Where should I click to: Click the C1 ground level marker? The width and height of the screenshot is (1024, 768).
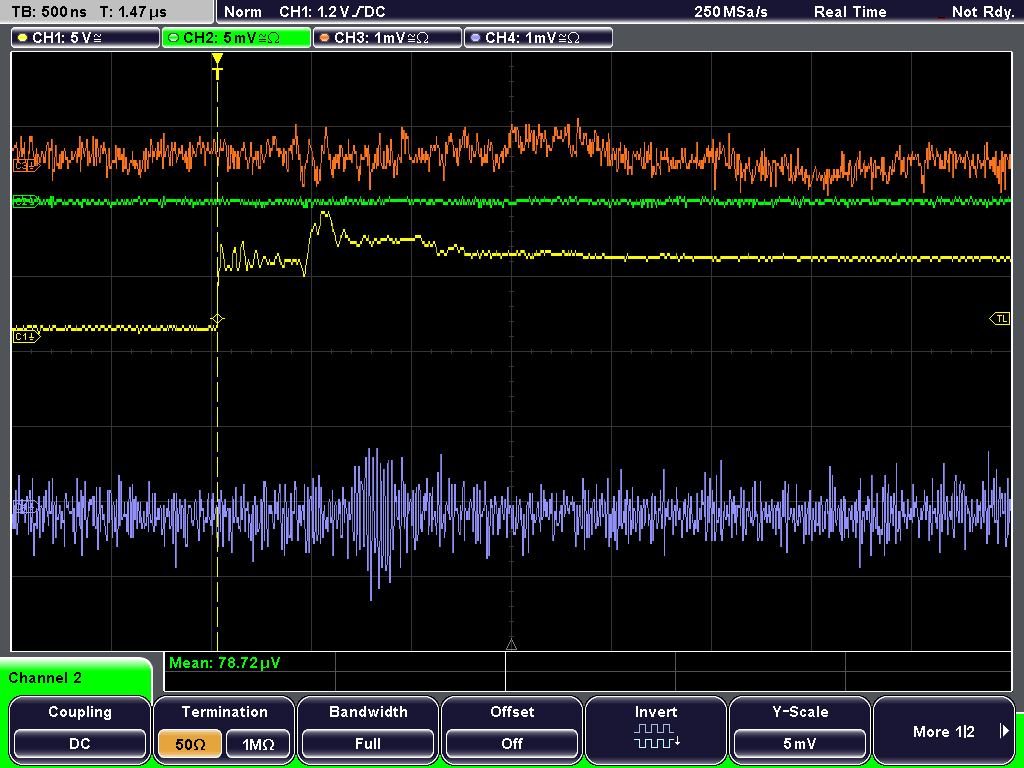point(26,336)
